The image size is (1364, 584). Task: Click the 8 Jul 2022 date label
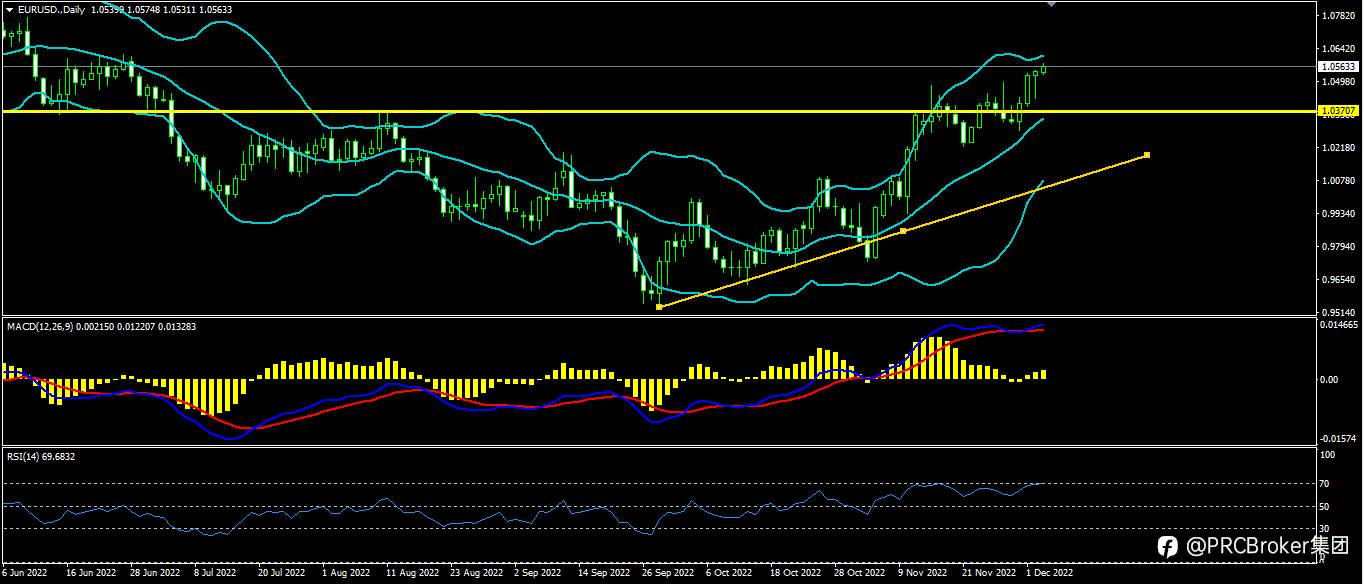[x=215, y=574]
